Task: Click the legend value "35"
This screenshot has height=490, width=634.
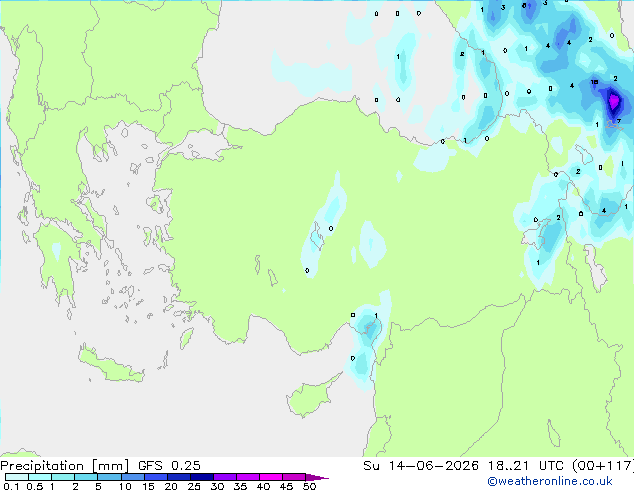Action: click(240, 486)
